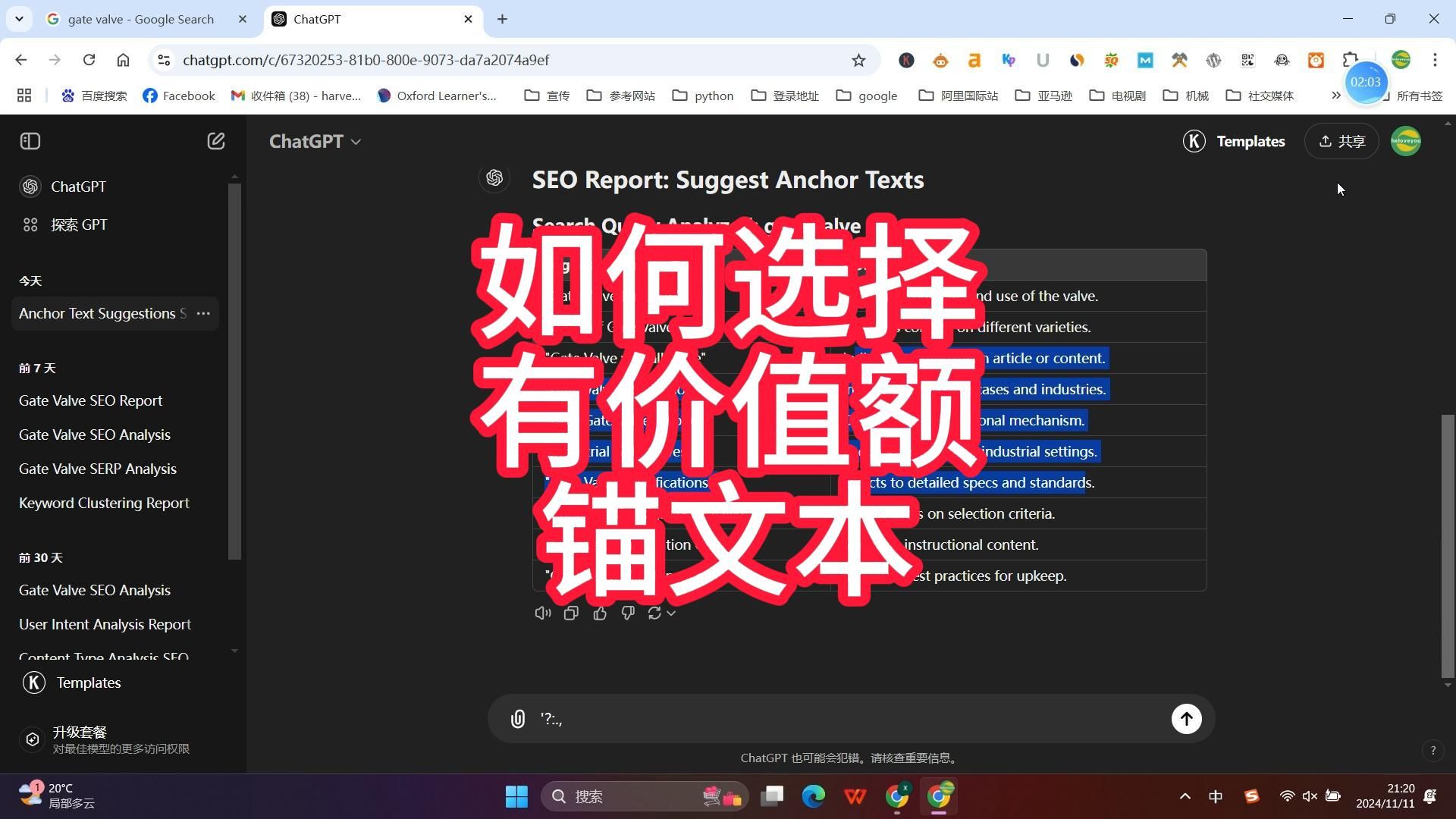Open the Keyword Clustering Report conversation

pos(104,502)
